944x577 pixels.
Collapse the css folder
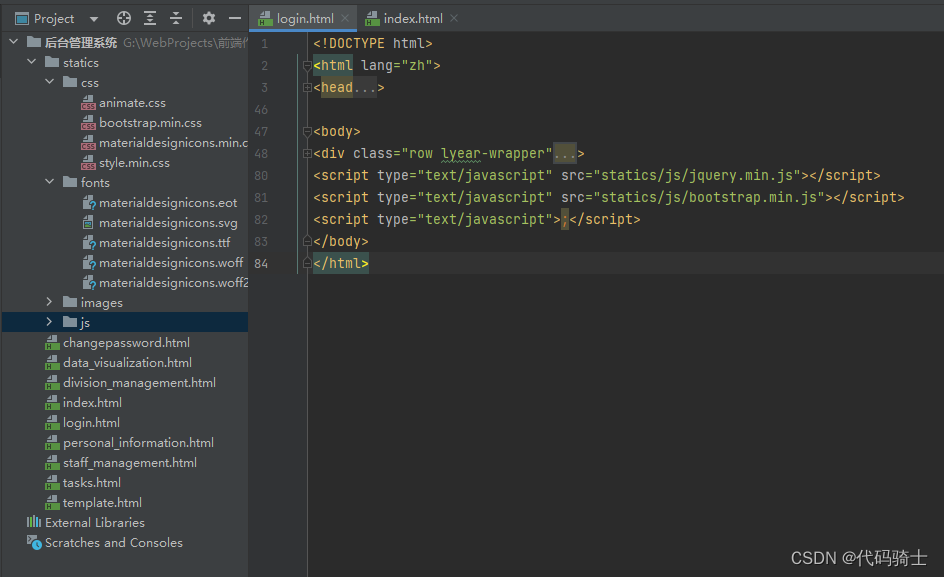click(50, 82)
